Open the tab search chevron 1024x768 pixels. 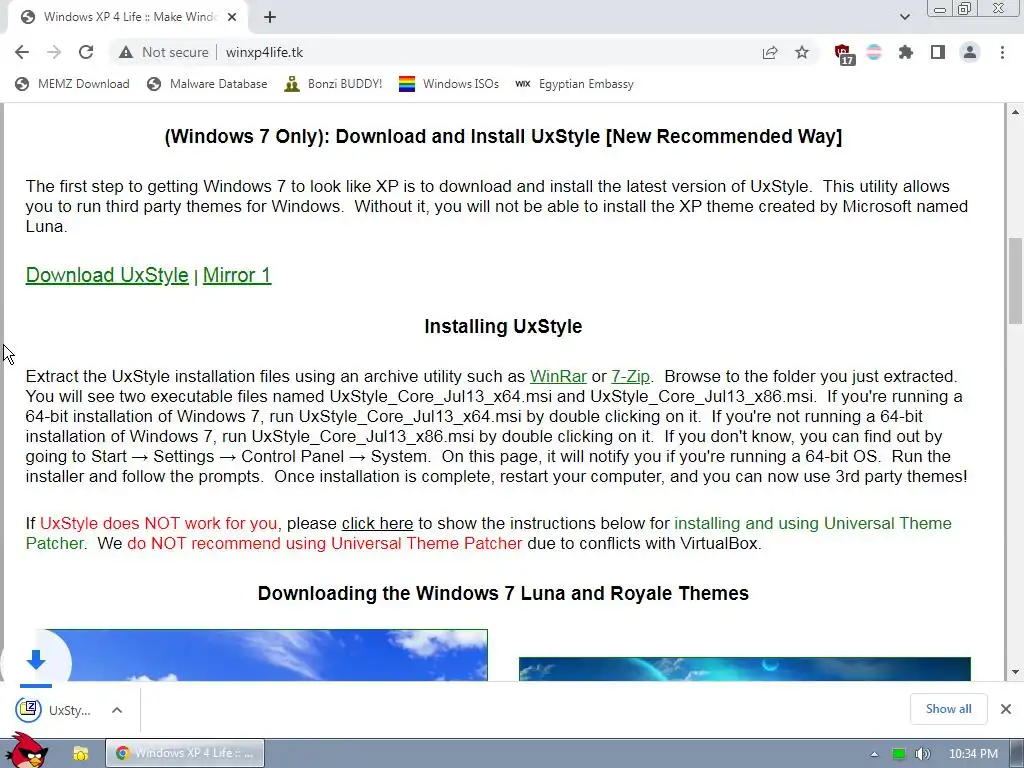(x=904, y=17)
